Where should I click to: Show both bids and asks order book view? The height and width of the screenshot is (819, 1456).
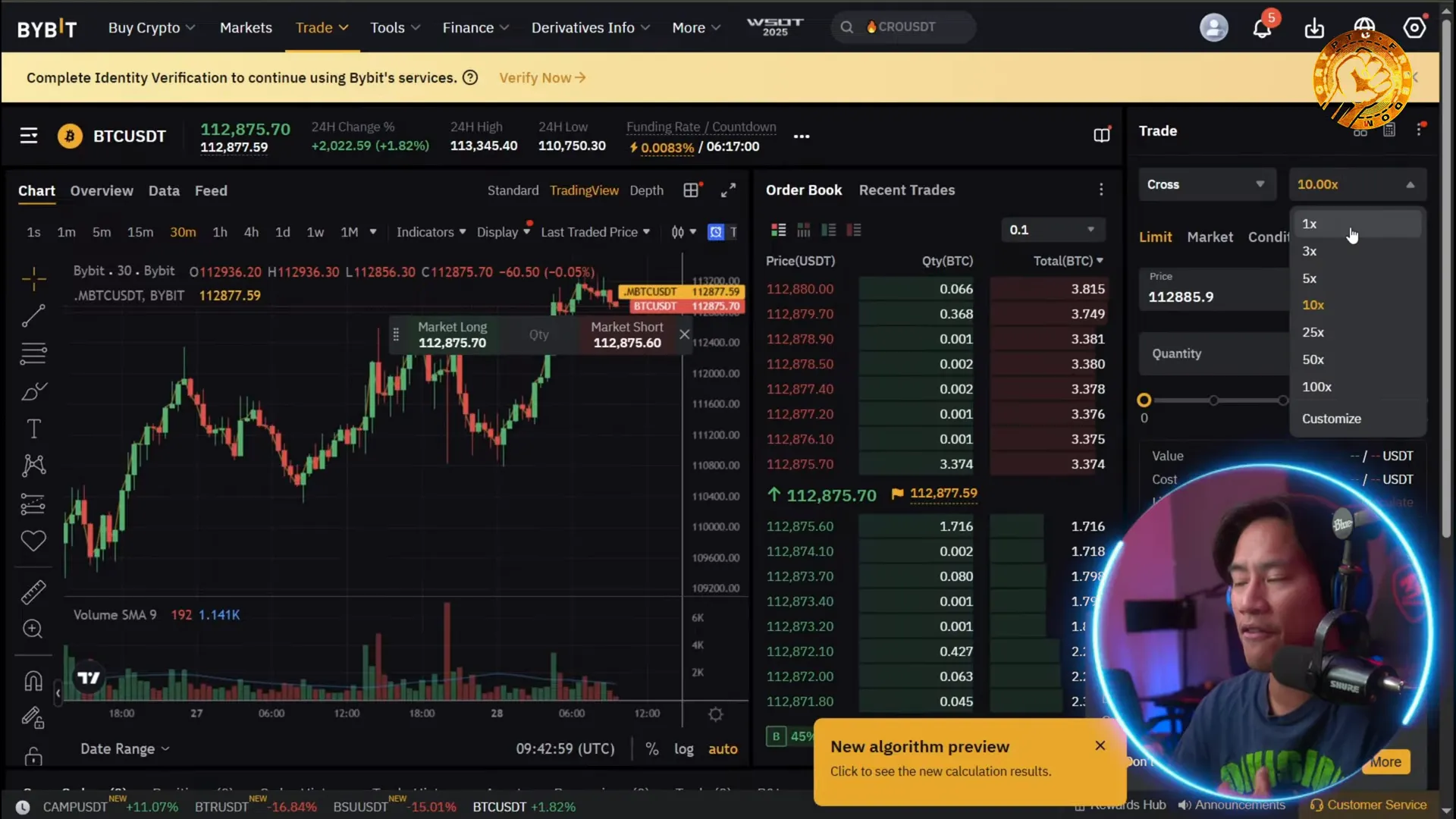(779, 230)
